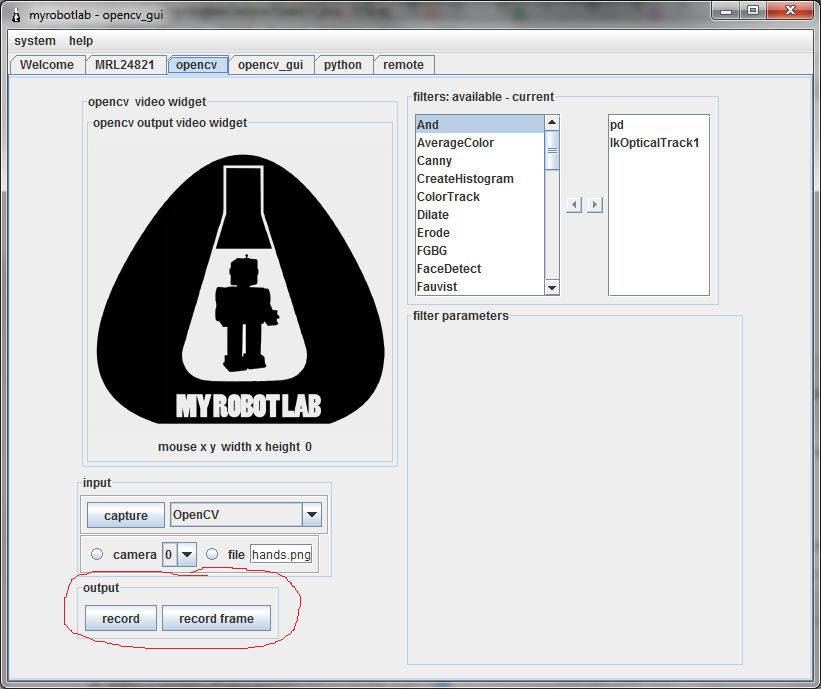
Task: Select the FGBG filter
Action: tap(480, 251)
